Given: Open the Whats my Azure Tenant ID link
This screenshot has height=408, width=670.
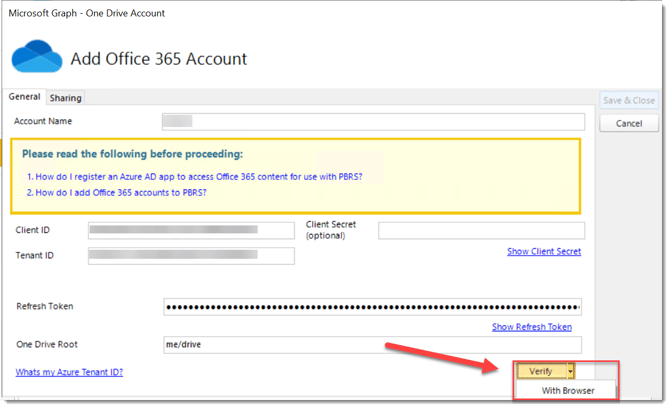Looking at the screenshot, I should tap(69, 372).
